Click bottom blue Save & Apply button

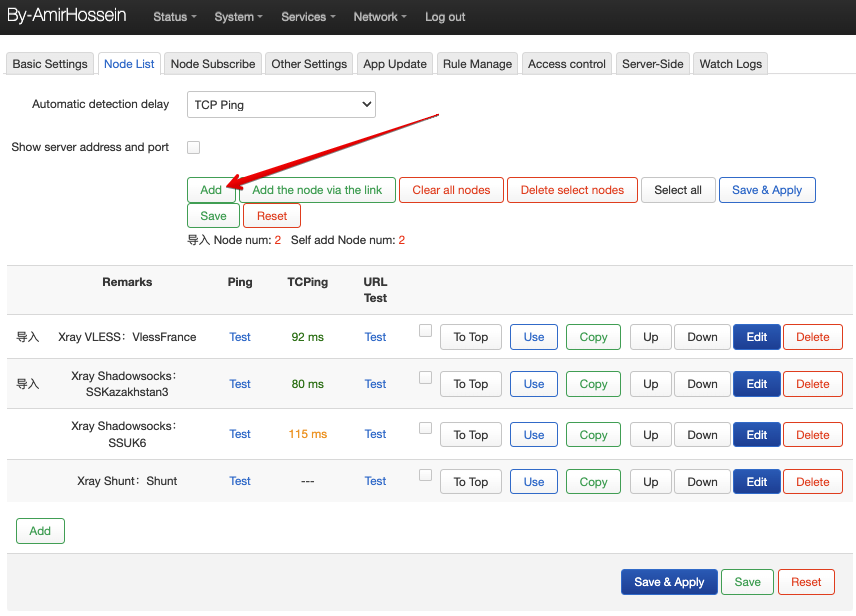pyautogui.click(x=668, y=582)
